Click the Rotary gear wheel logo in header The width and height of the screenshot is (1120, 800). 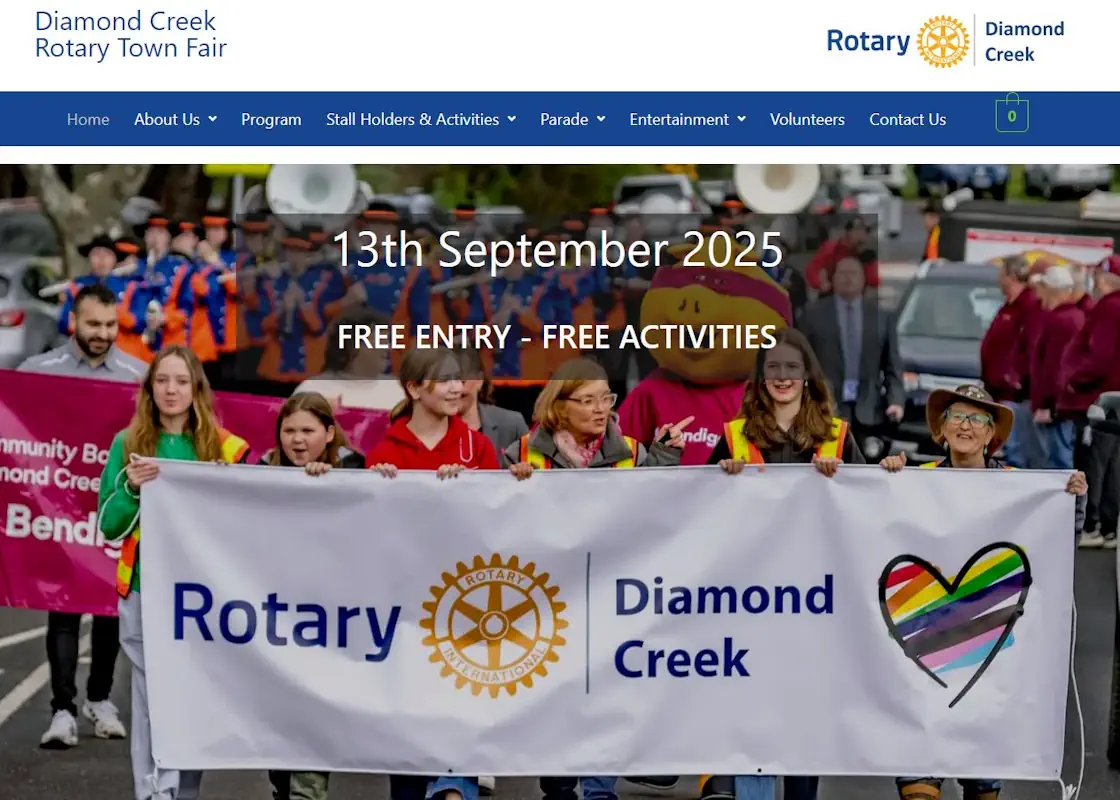coord(943,41)
